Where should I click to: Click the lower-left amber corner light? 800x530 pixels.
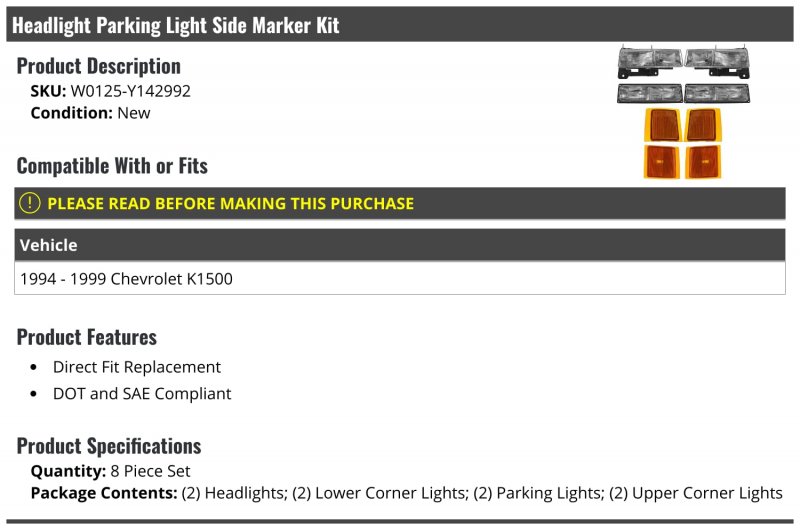coord(662,161)
